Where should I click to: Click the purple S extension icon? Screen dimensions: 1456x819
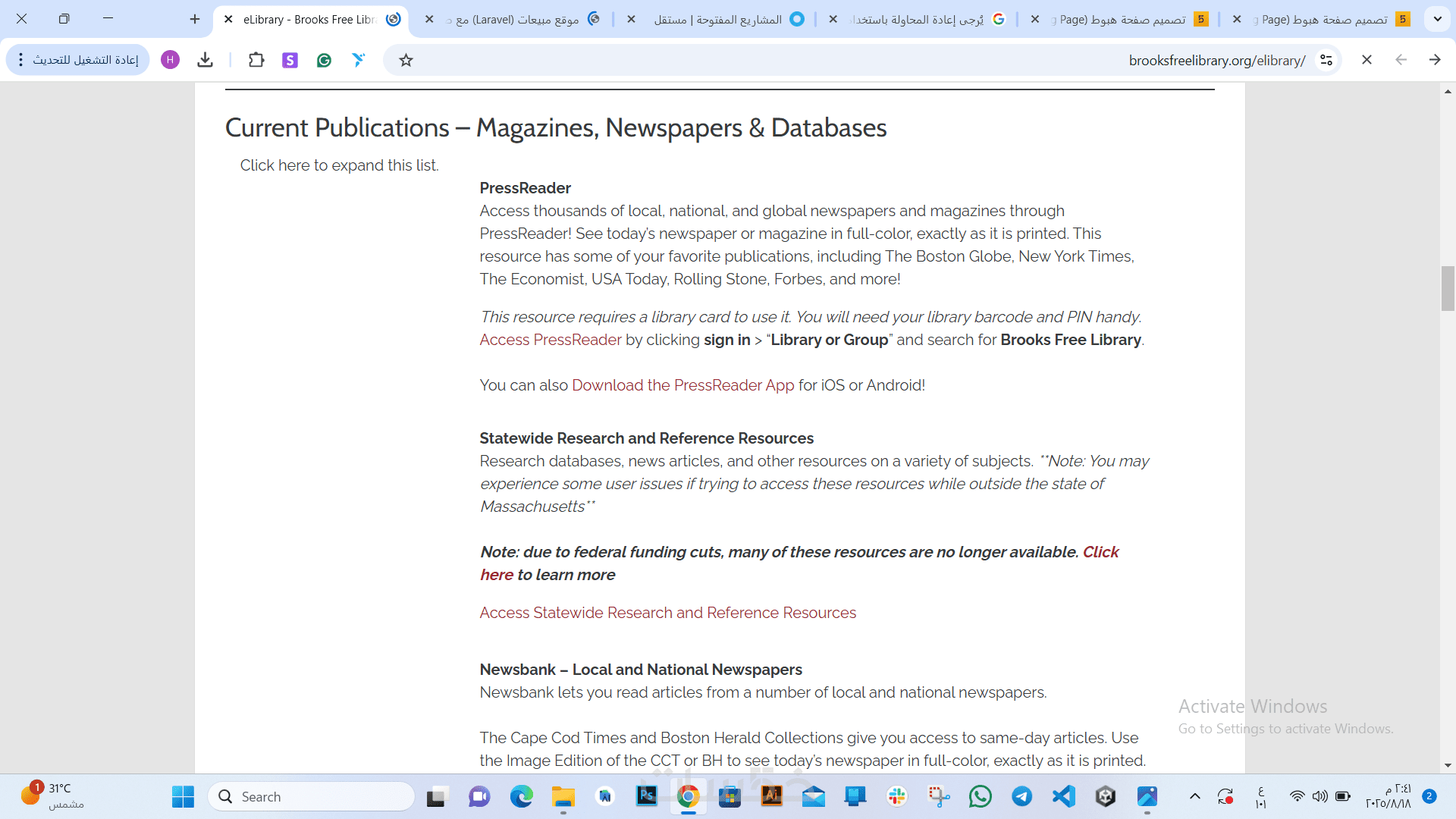pyautogui.click(x=290, y=60)
